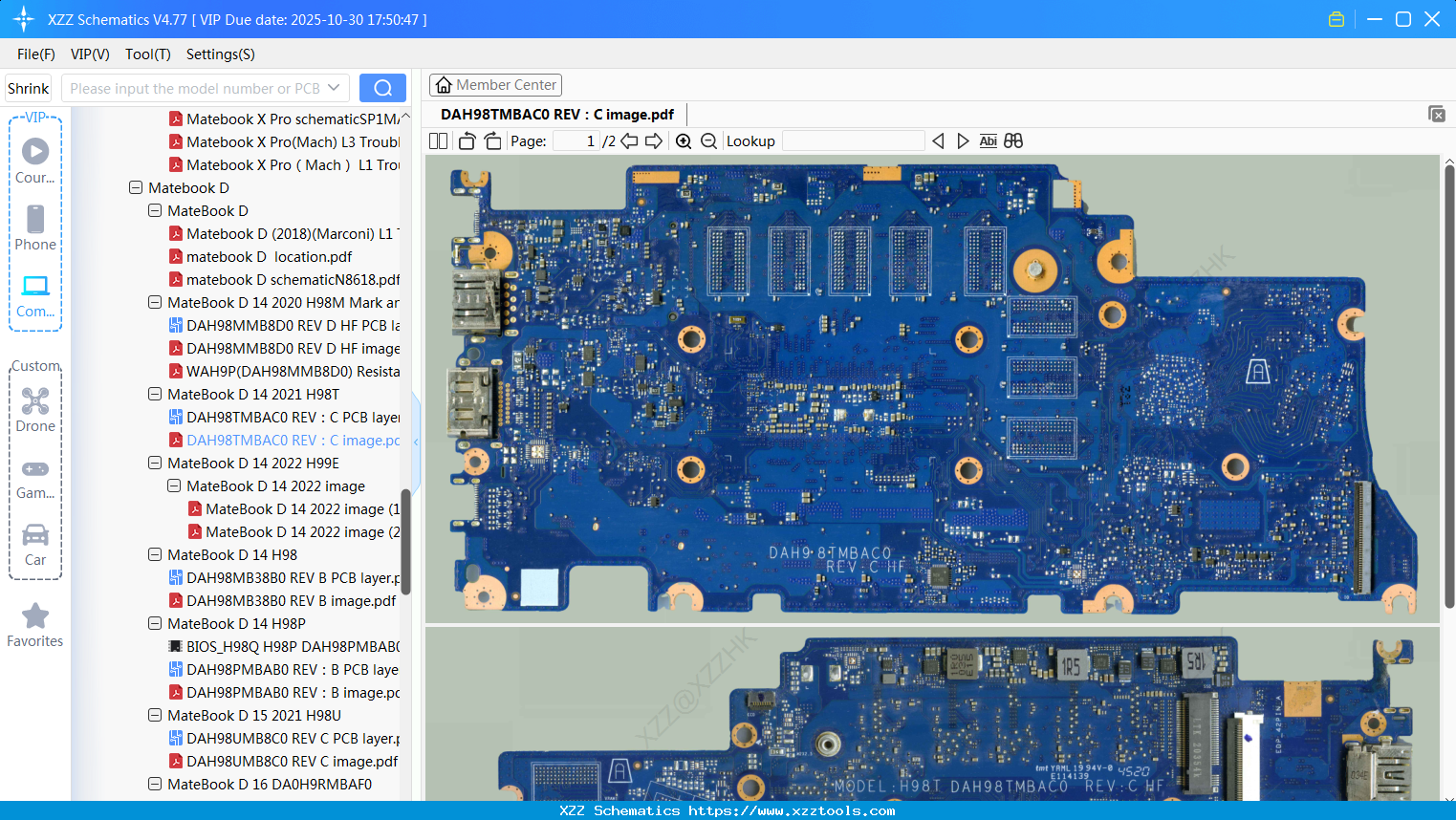Select the Phone category
1456x820 pixels.
click(x=35, y=227)
